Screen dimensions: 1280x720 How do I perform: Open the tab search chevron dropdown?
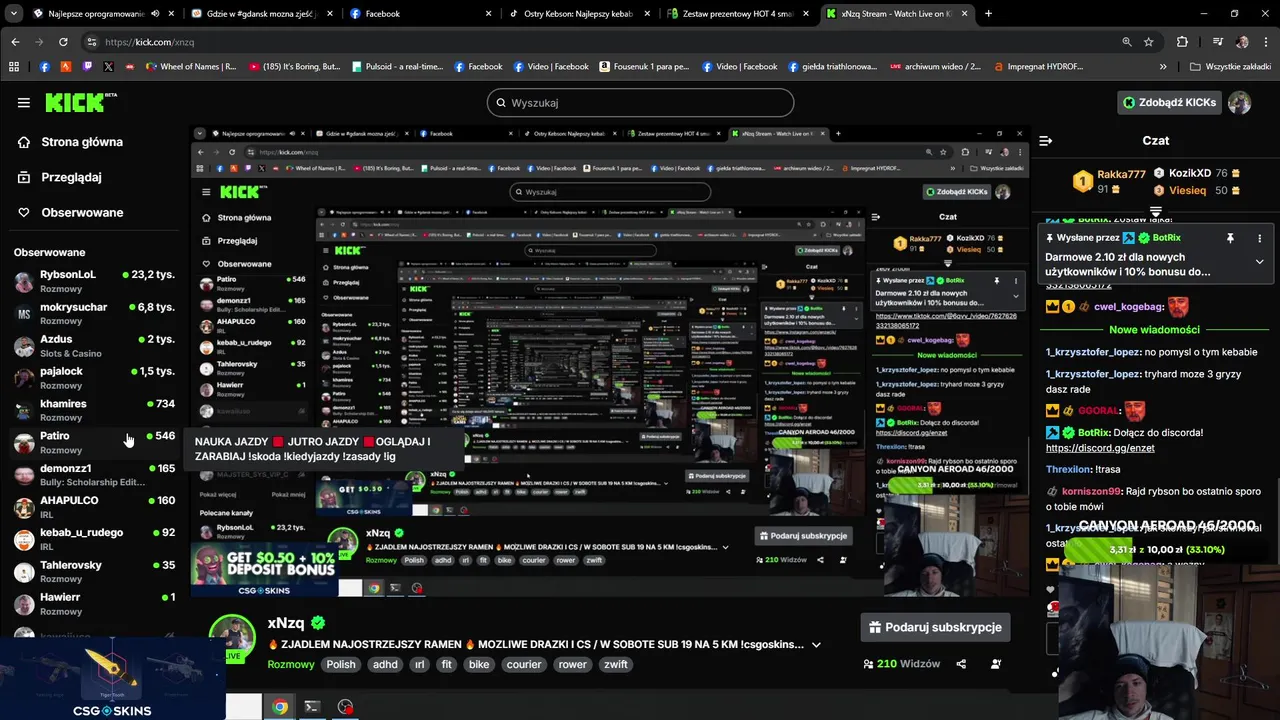point(14,14)
